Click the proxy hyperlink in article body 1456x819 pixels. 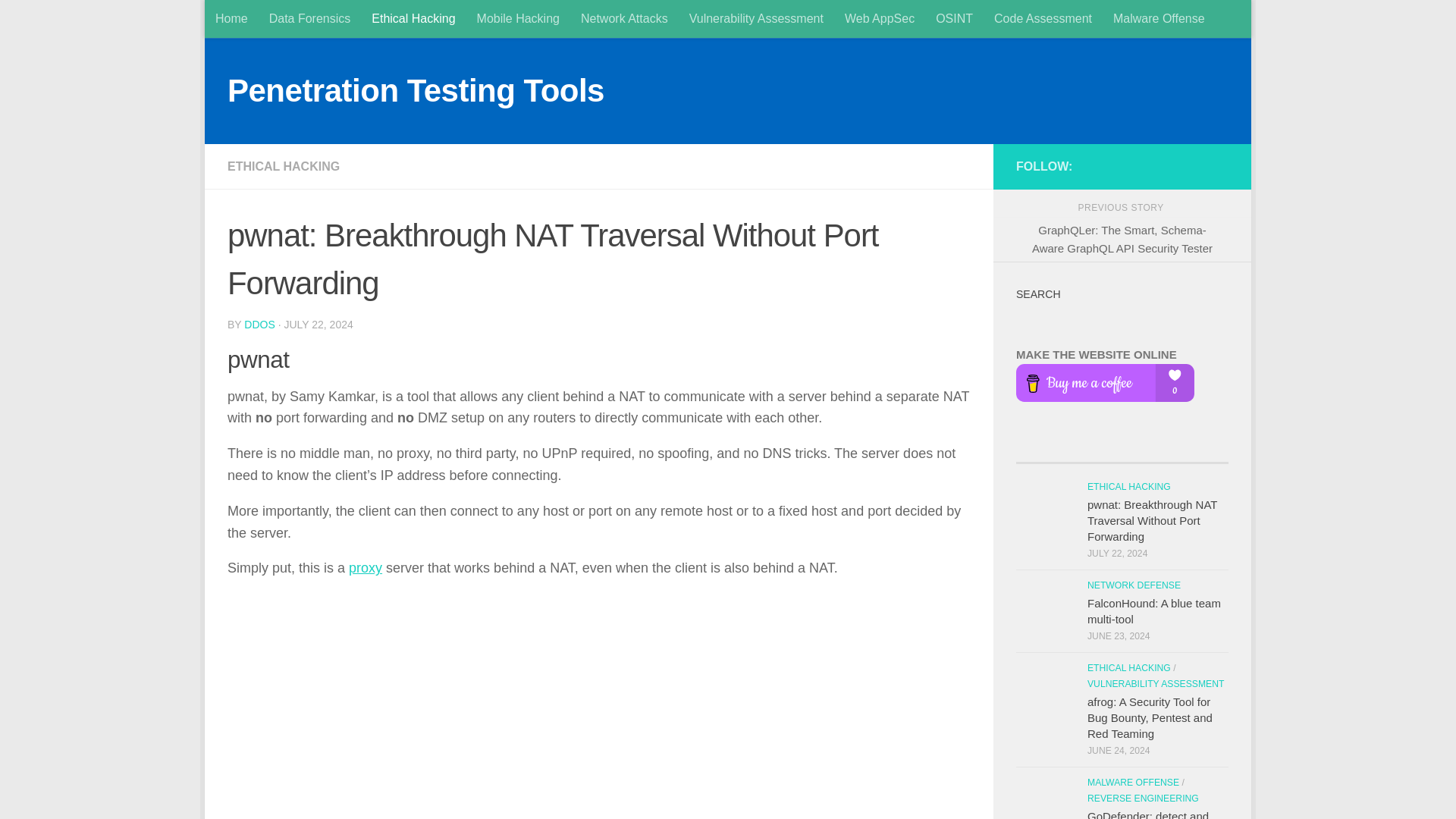365,568
